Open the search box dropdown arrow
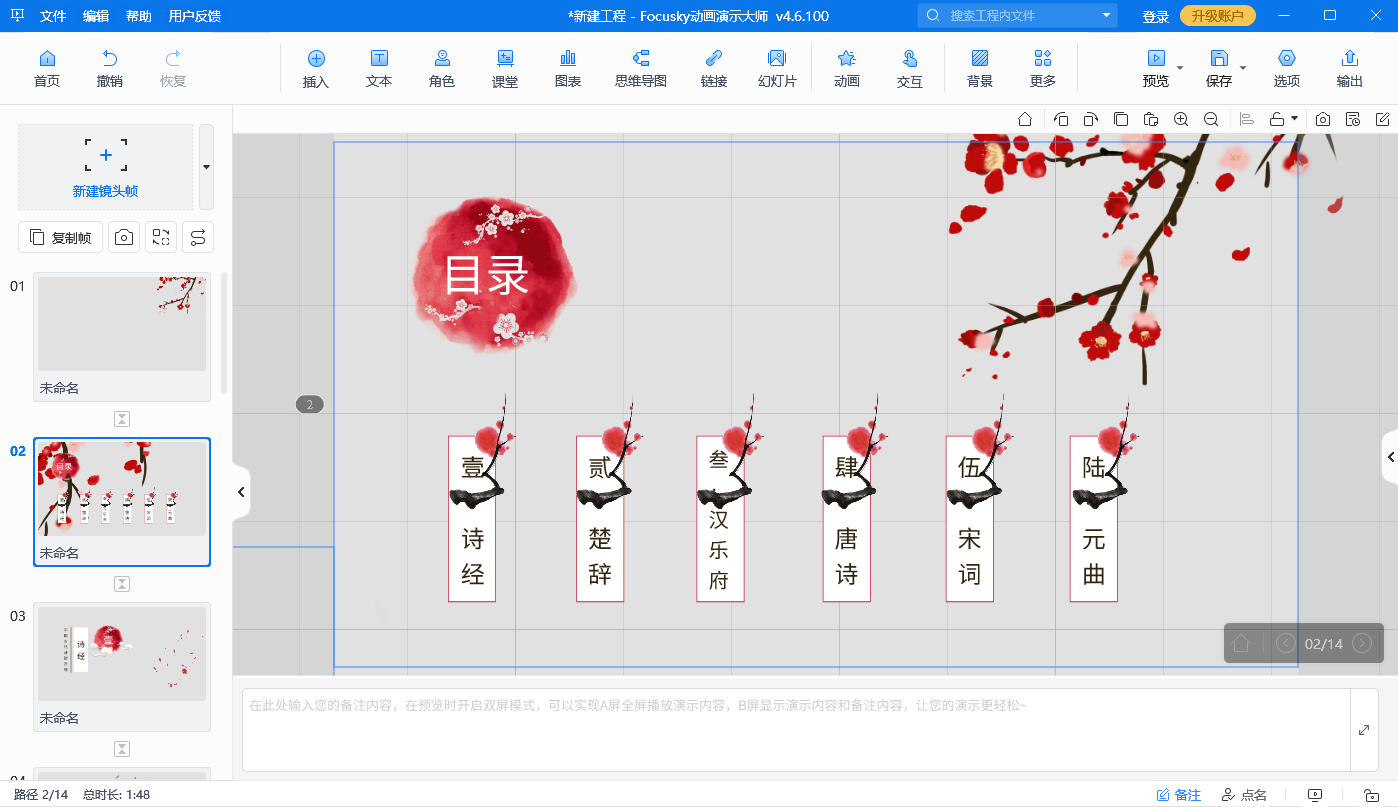 click(x=1106, y=15)
